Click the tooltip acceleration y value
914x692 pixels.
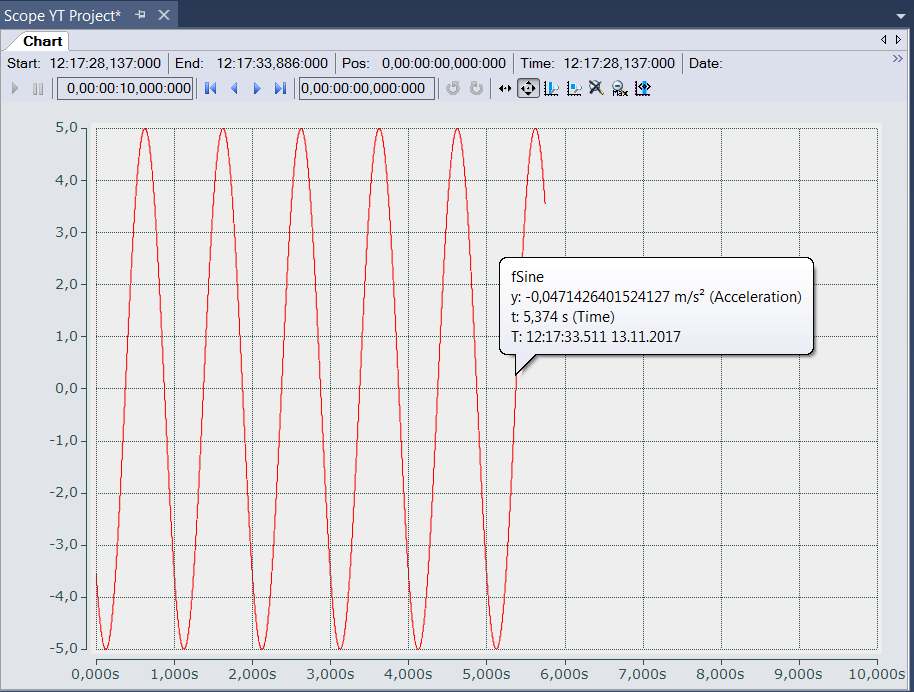(x=656, y=297)
